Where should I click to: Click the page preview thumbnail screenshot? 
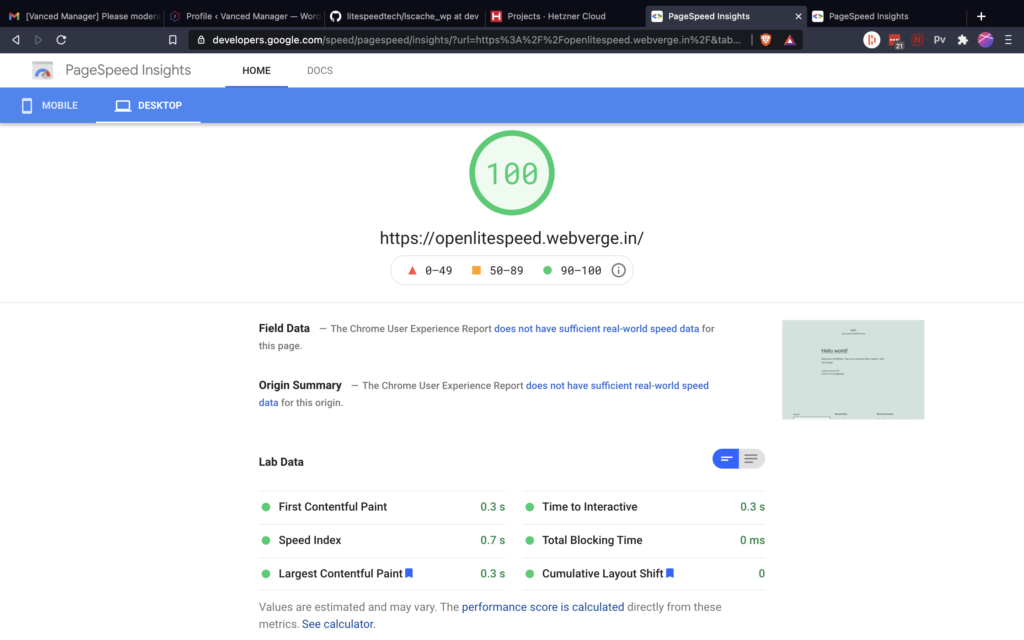click(x=853, y=369)
